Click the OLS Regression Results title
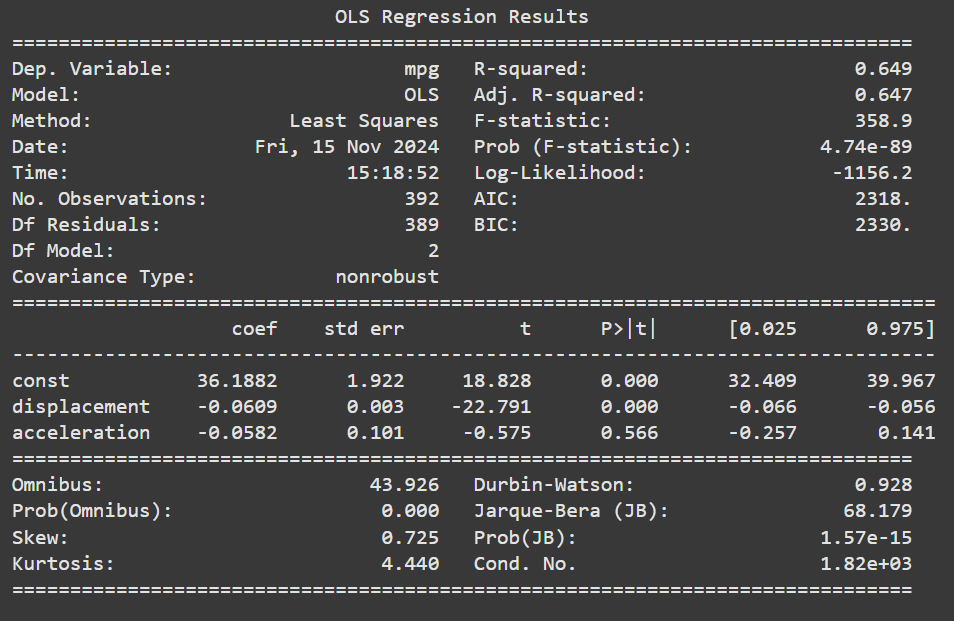Viewport: 954px width, 621px height. coord(461,16)
